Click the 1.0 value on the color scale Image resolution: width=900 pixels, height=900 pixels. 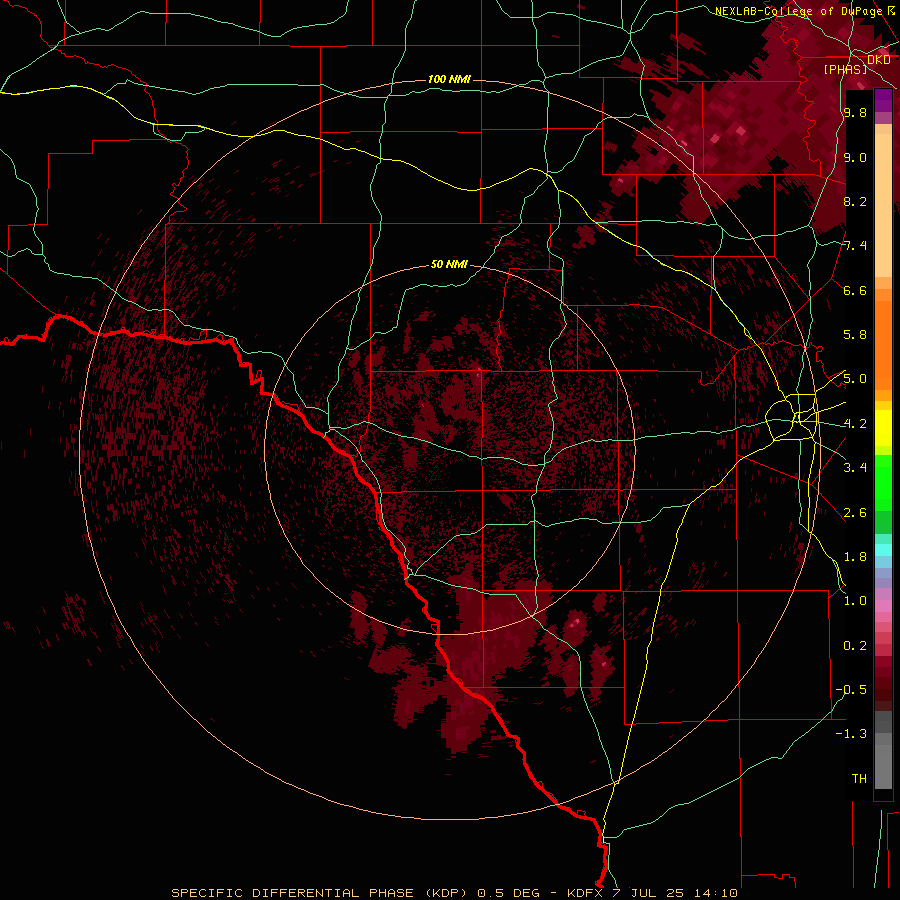pyautogui.click(x=855, y=601)
